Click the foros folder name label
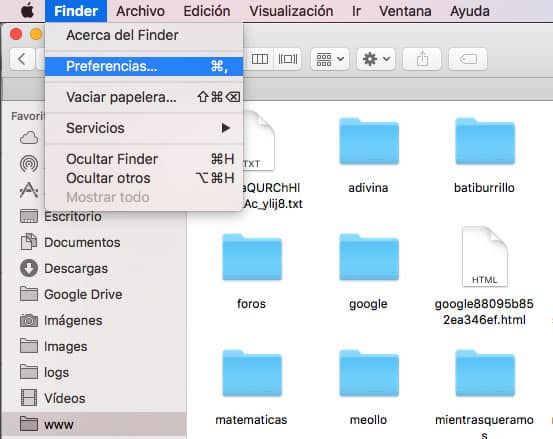Image resolution: width=553 pixels, height=439 pixels. [251, 304]
